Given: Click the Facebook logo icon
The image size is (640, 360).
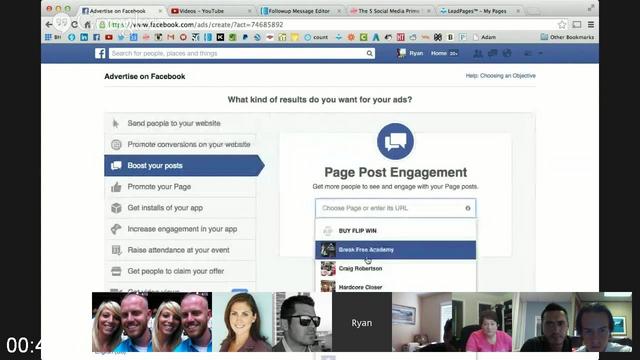Looking at the screenshot, I should pyautogui.click(x=100, y=53).
